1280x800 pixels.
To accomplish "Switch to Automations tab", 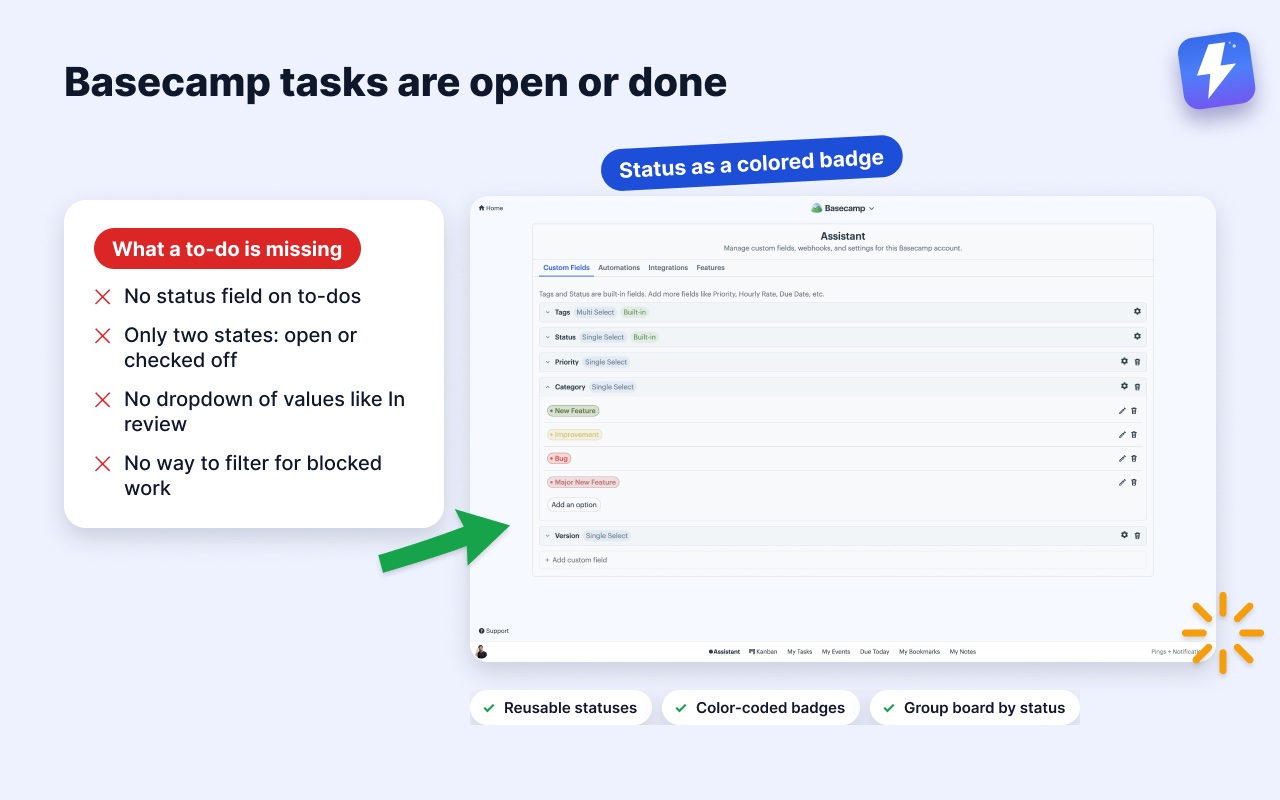I will (x=619, y=268).
